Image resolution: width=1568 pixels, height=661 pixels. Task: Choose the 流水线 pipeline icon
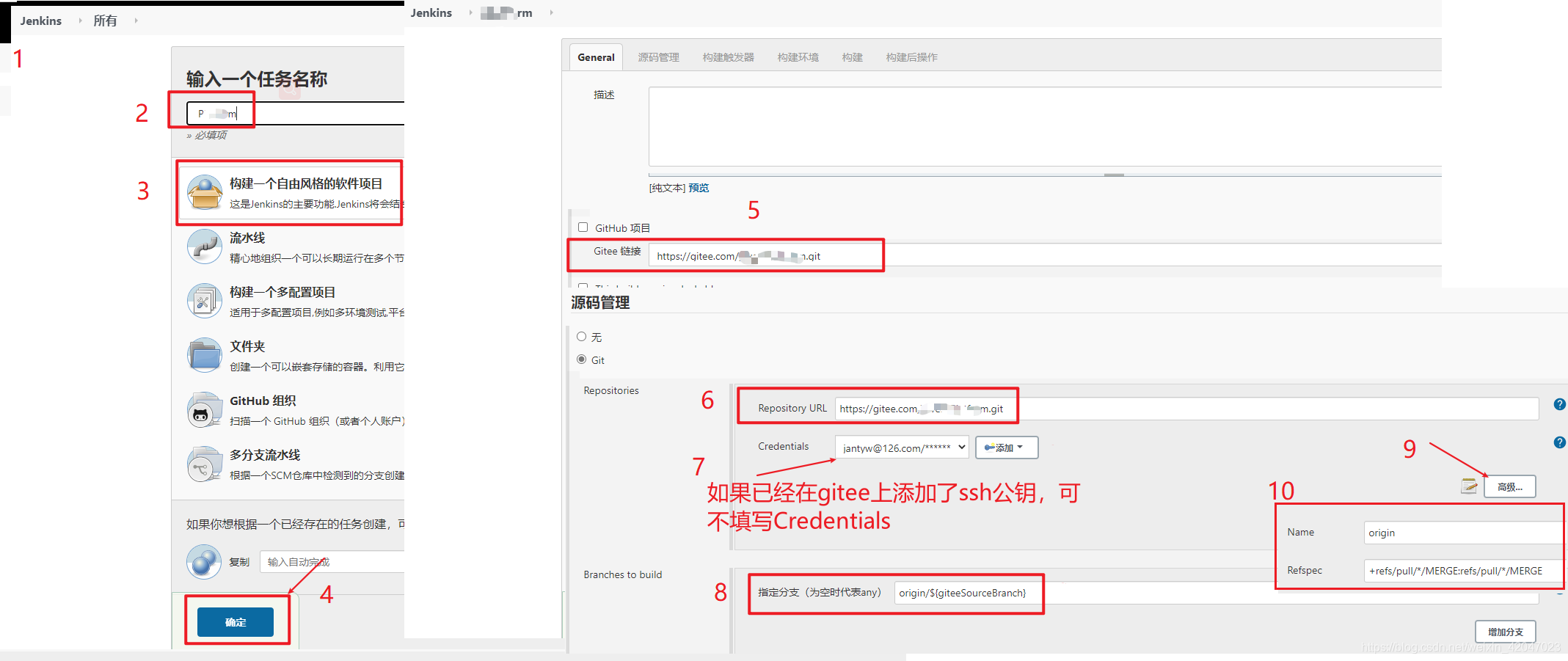[x=205, y=246]
